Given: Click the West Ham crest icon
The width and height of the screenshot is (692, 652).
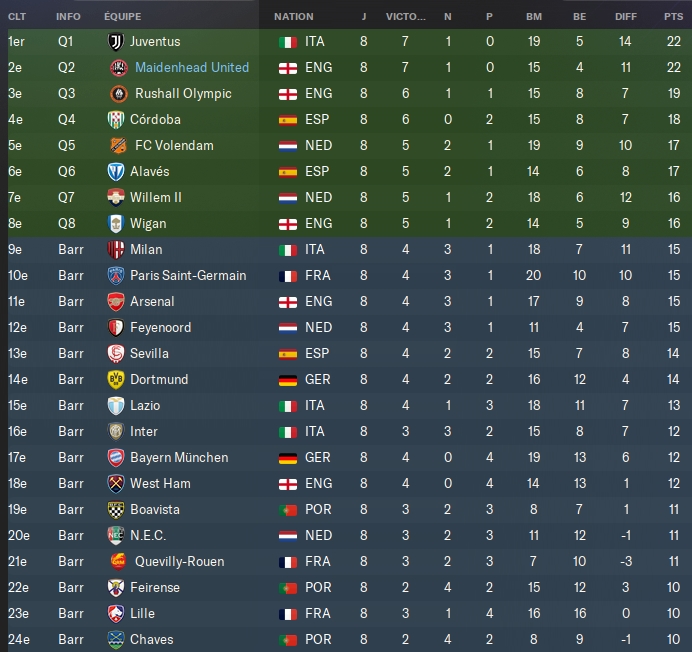Looking at the screenshot, I should pyautogui.click(x=117, y=484).
